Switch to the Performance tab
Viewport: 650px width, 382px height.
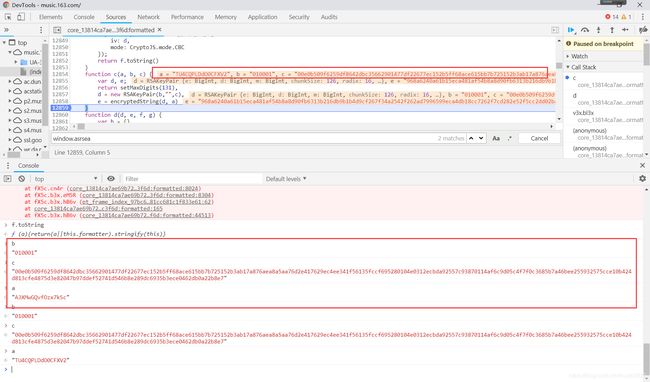(187, 17)
